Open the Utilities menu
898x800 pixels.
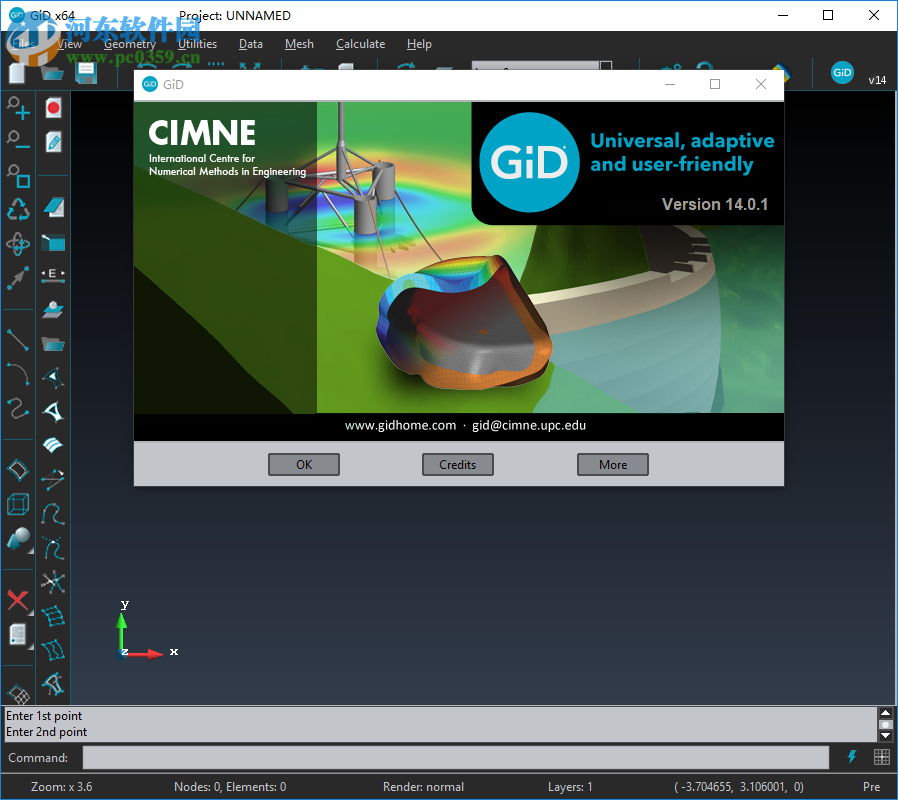197,44
